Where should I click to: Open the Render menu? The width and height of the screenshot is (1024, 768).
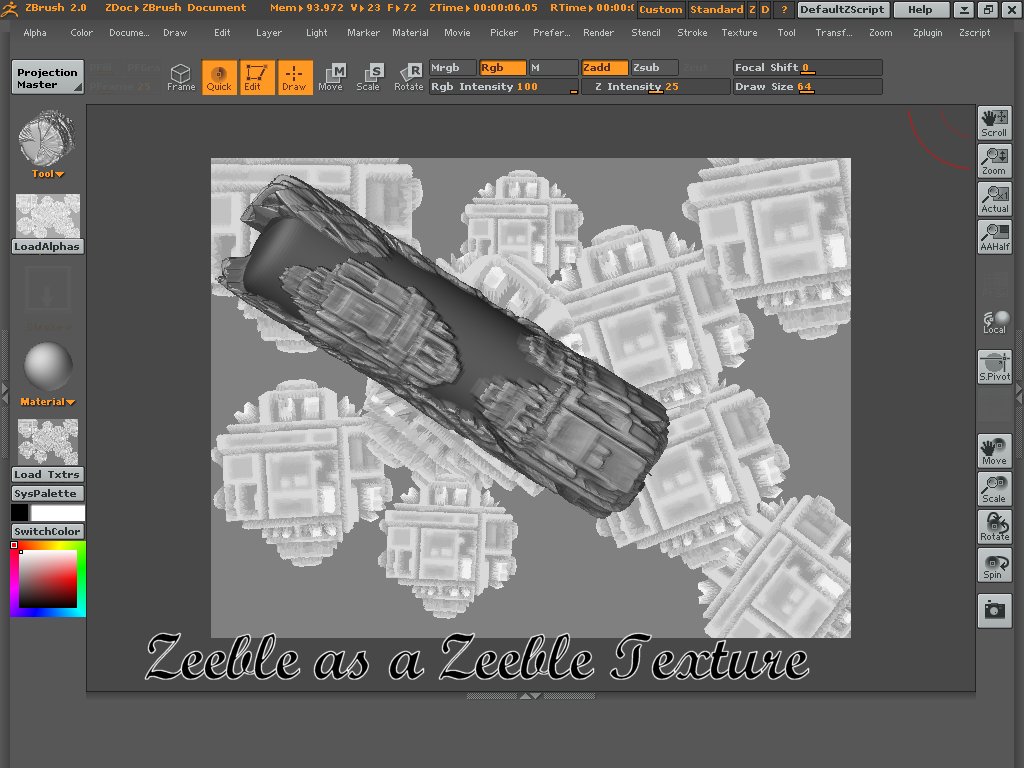(598, 33)
